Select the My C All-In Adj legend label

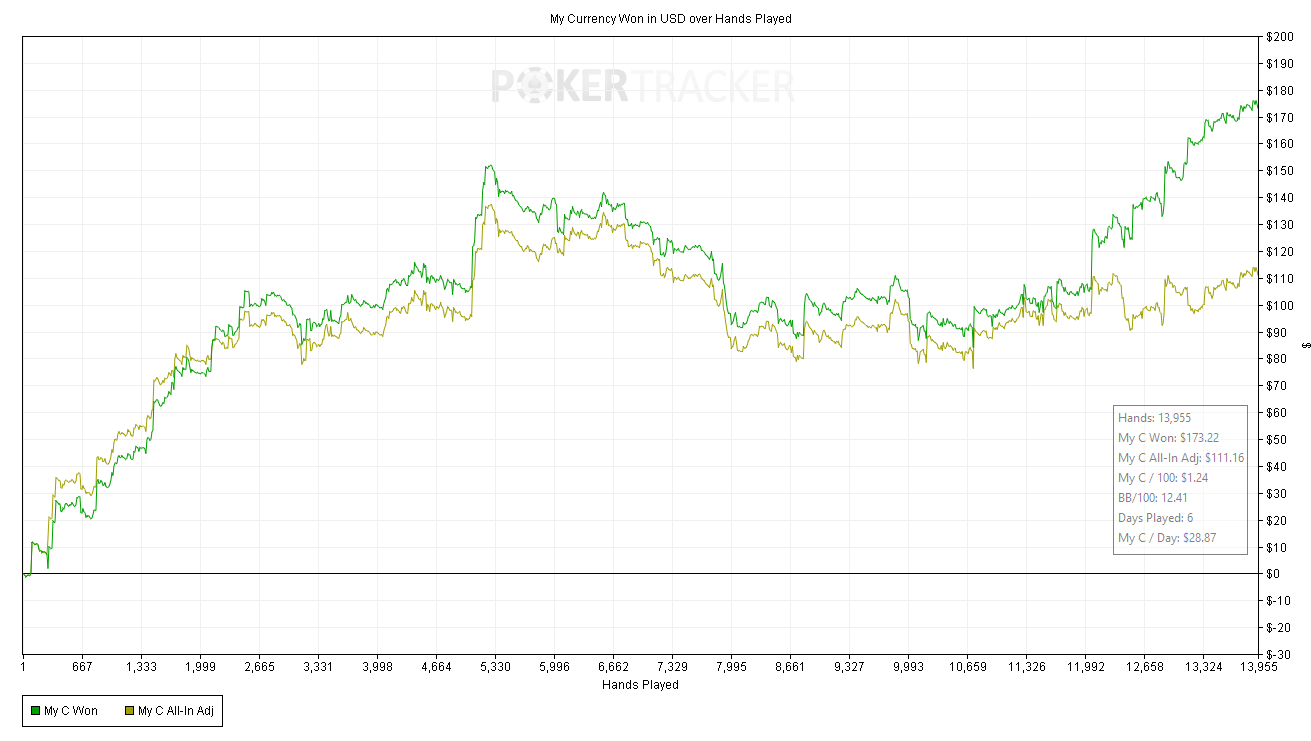pos(176,711)
